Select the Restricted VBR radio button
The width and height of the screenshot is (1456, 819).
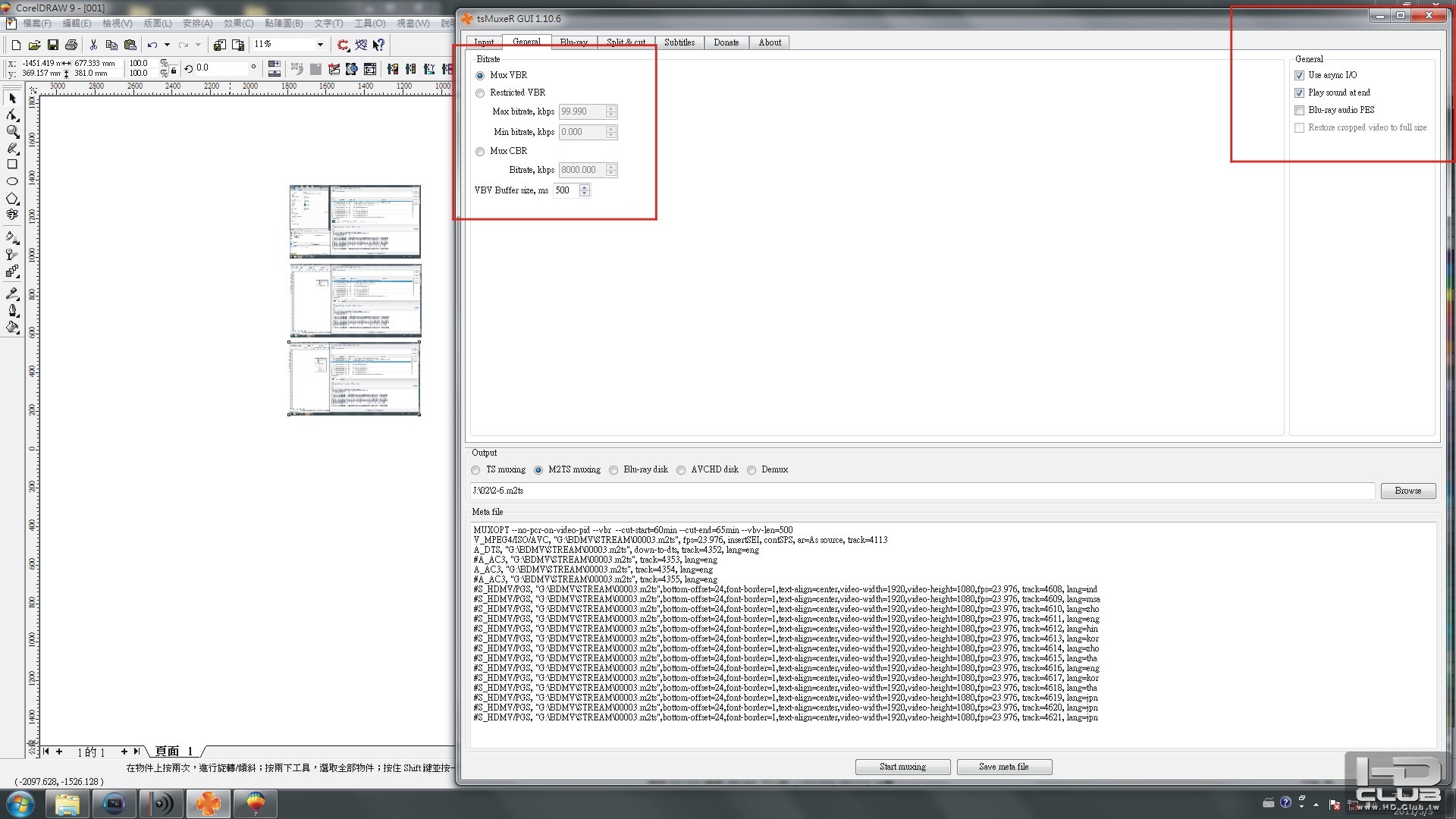(x=480, y=93)
